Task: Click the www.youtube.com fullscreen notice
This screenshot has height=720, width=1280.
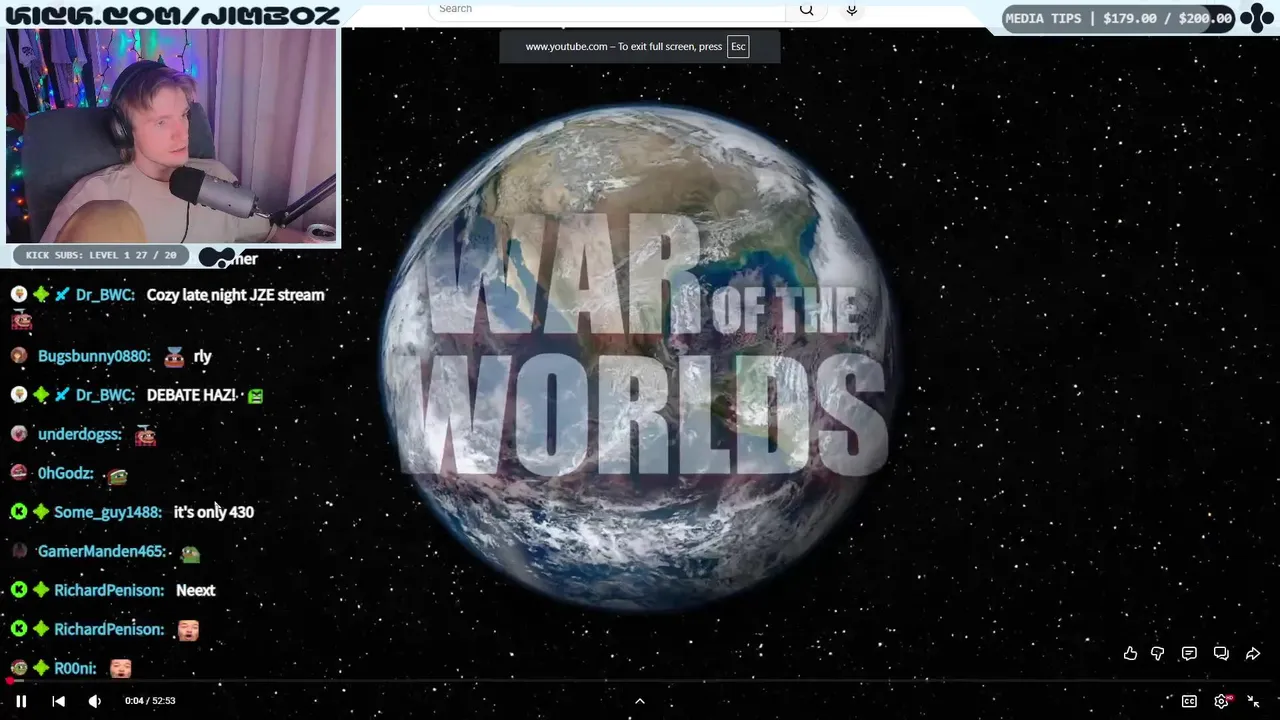Action: pos(639,46)
